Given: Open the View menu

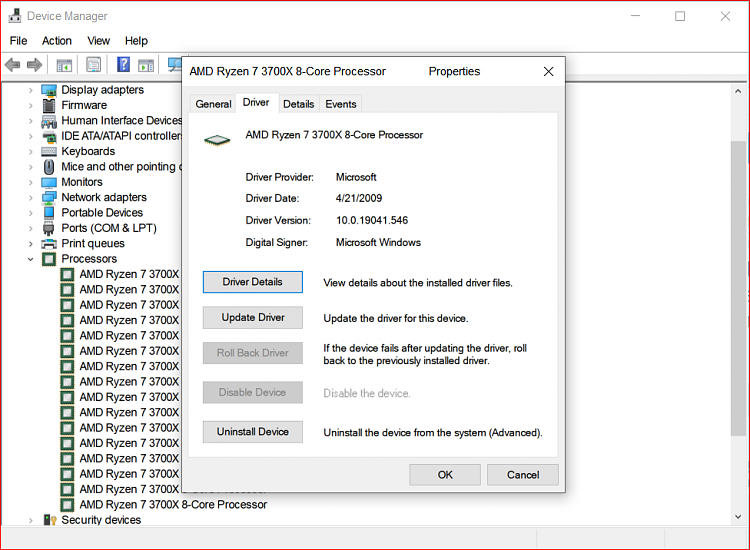Looking at the screenshot, I should [x=99, y=41].
